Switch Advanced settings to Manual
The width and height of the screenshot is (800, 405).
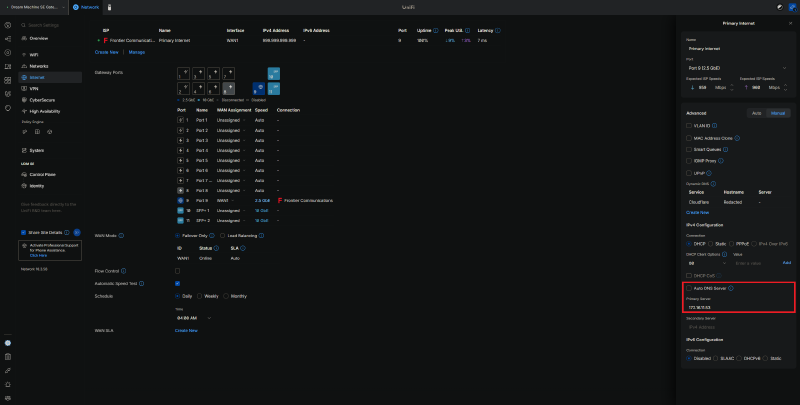(778, 113)
